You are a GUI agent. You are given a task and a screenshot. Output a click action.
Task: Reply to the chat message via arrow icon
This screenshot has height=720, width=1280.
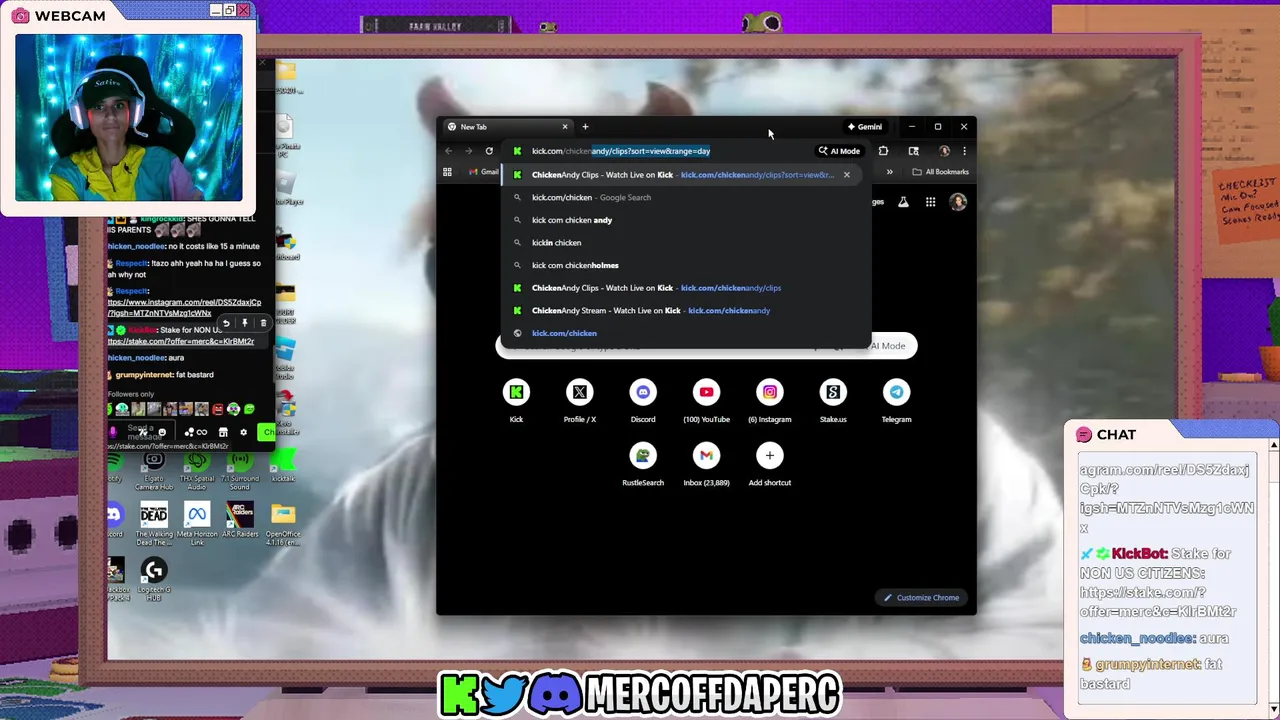pyautogui.click(x=226, y=323)
